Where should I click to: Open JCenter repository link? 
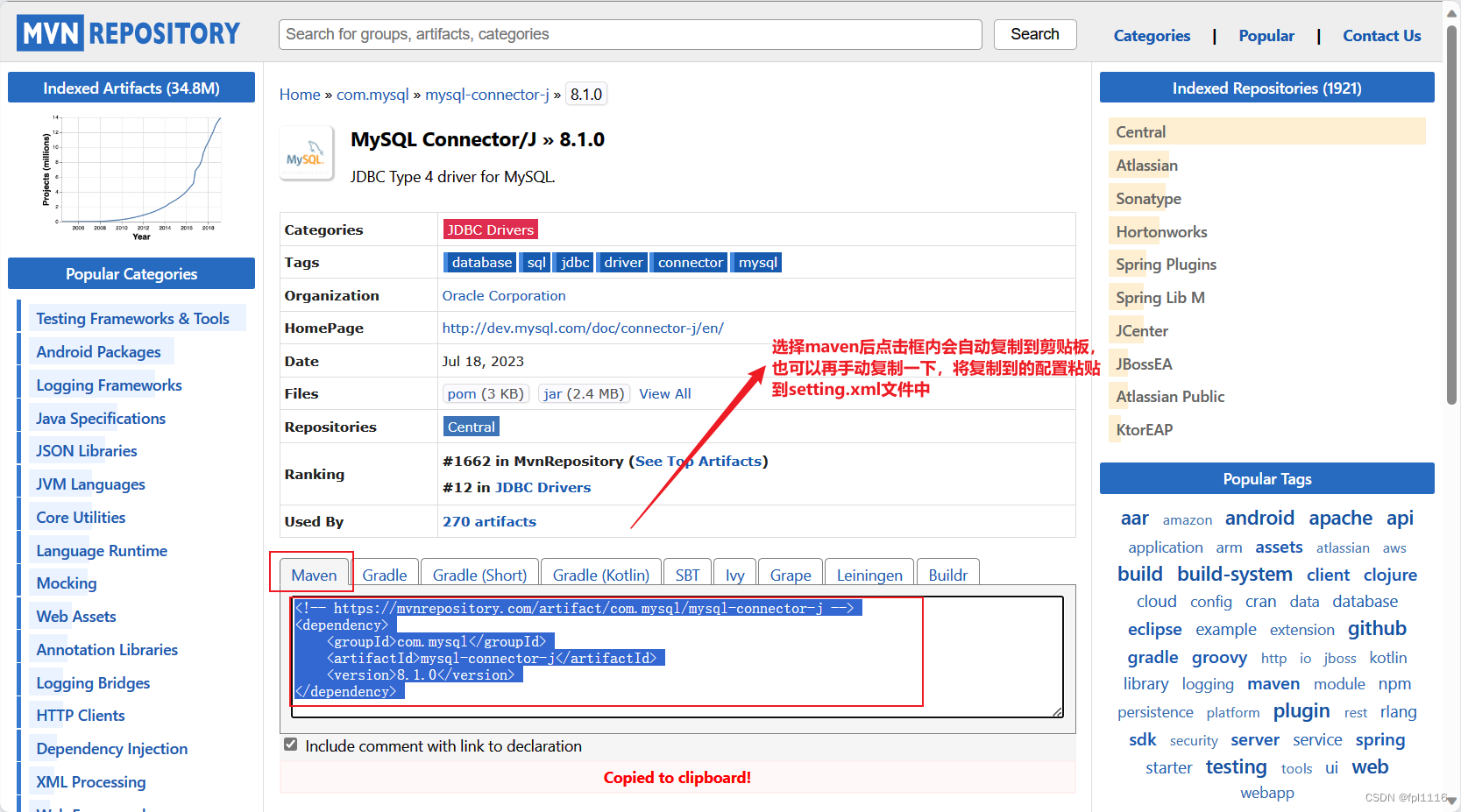pyautogui.click(x=1142, y=331)
